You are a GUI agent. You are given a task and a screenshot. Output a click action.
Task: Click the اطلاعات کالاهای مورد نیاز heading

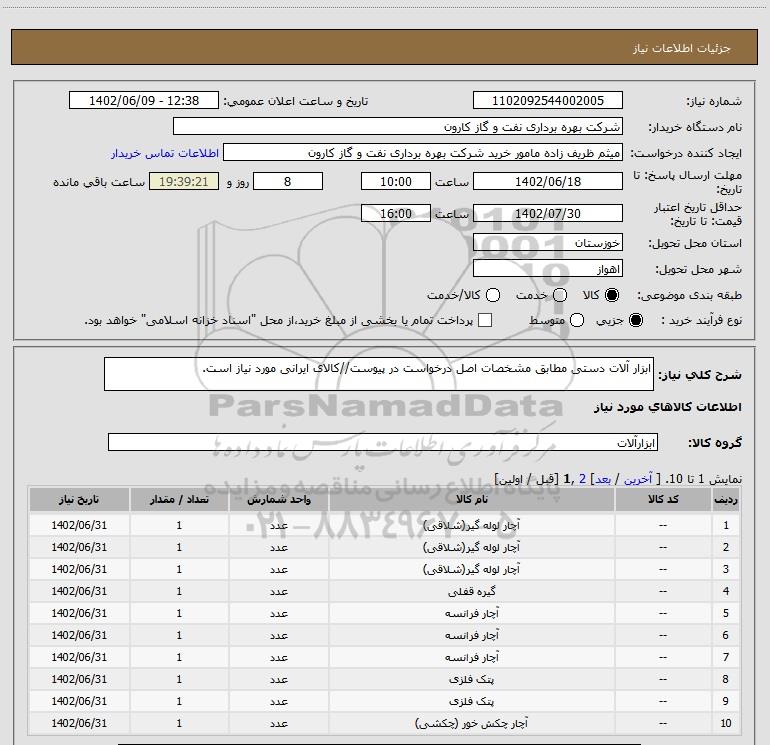tap(667, 407)
